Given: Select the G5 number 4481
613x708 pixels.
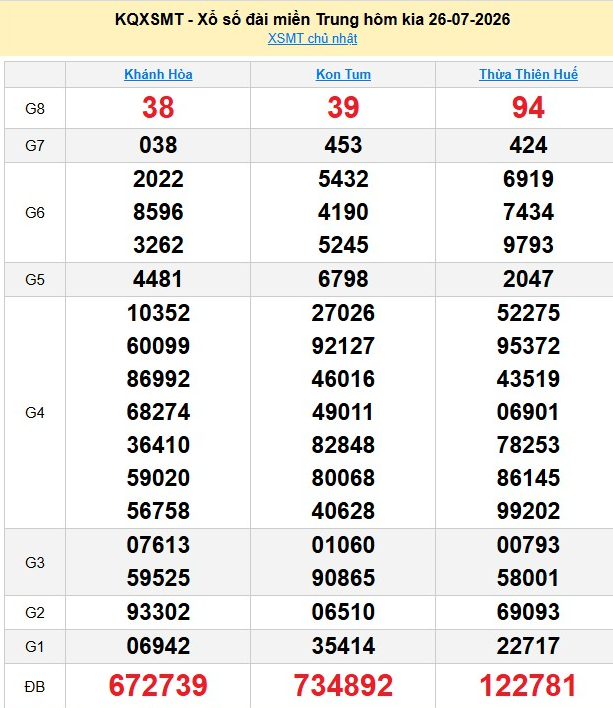Looking at the screenshot, I should pos(158,279).
